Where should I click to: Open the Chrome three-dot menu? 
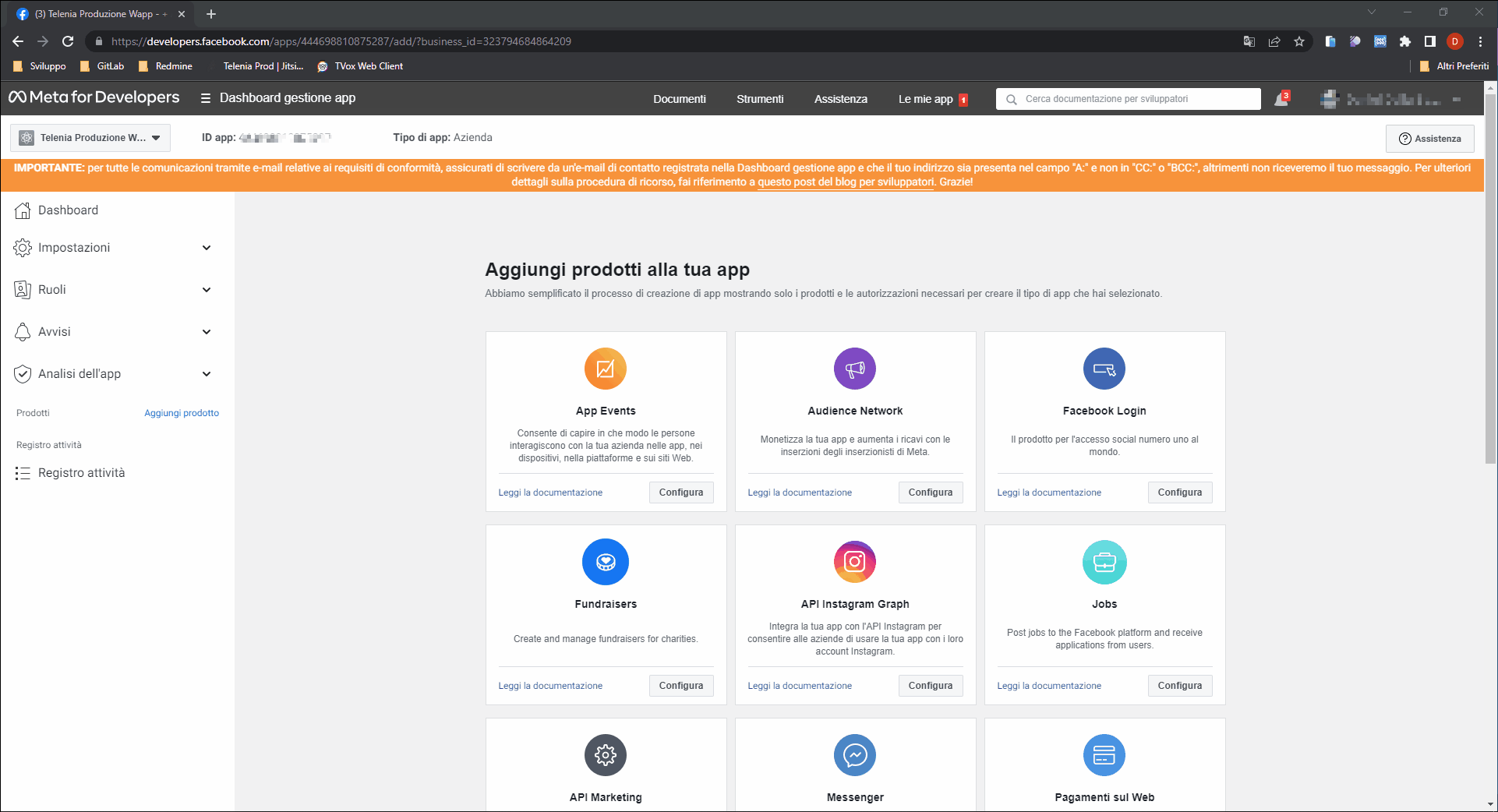(1480, 41)
